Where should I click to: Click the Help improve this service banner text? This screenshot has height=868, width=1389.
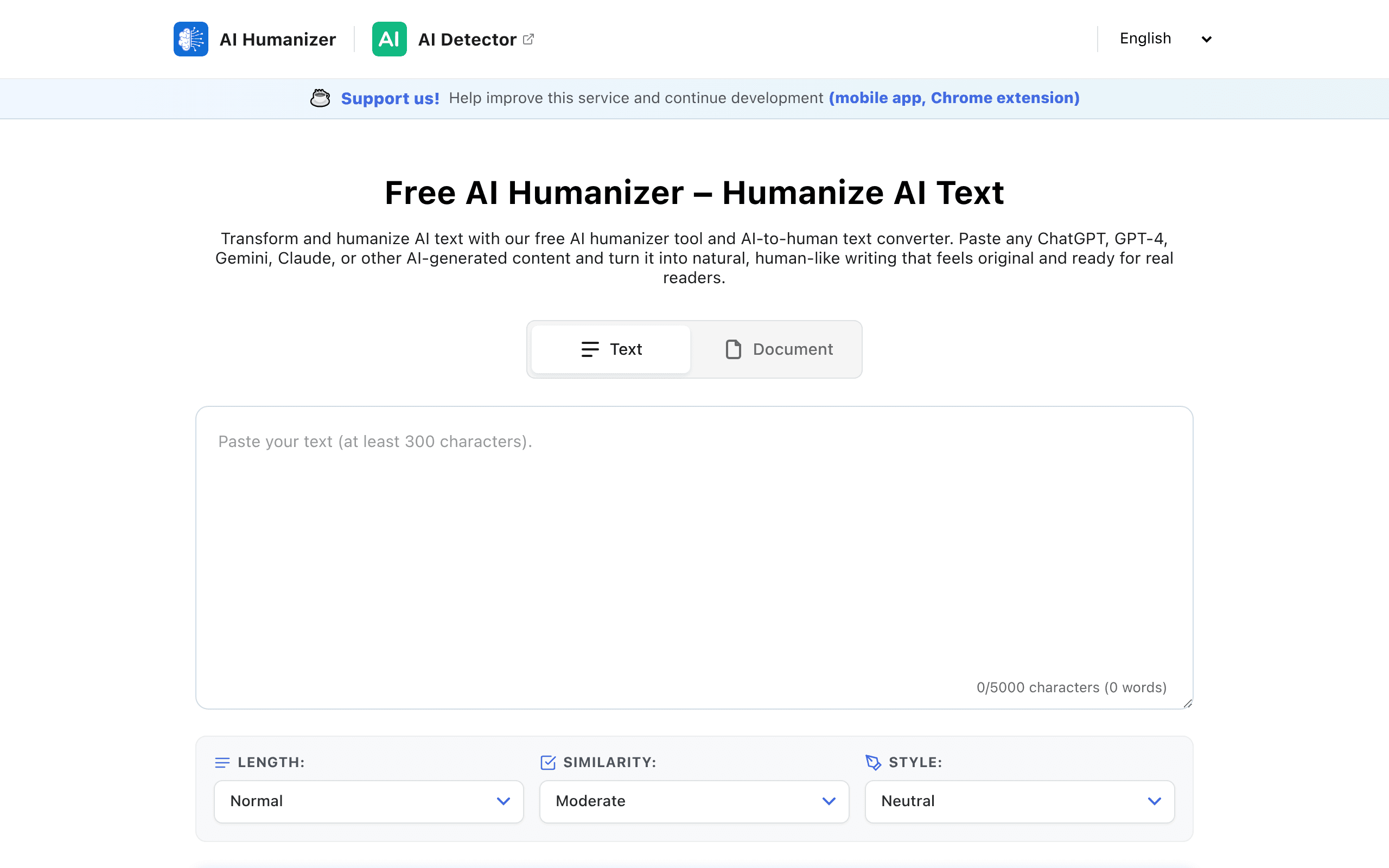tap(636, 98)
